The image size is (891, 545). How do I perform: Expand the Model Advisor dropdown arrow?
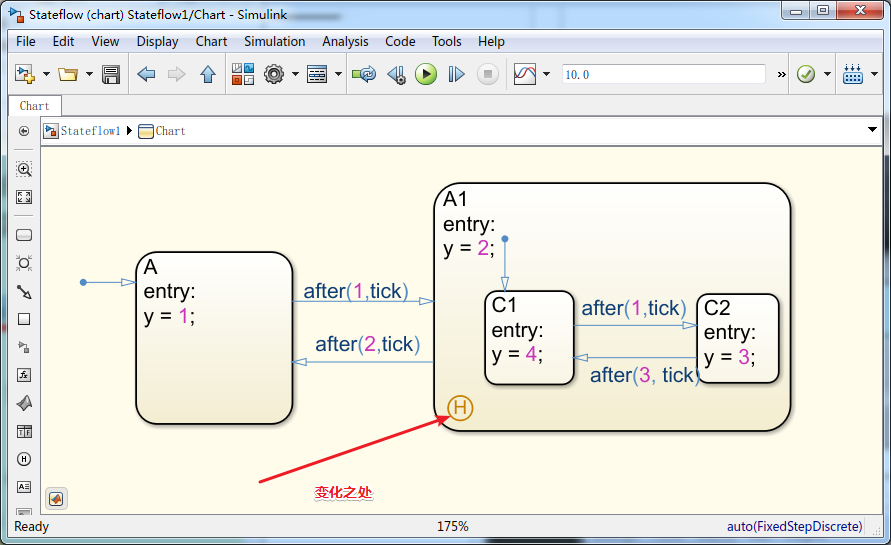827,74
